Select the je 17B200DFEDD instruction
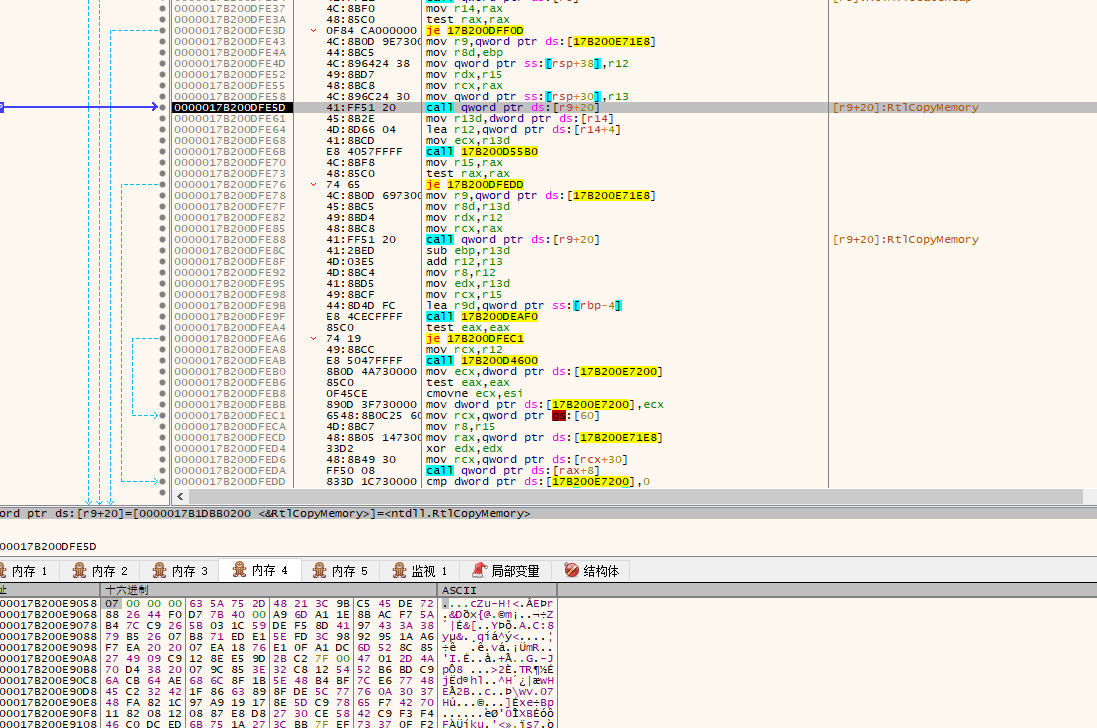The image size is (1097, 728). pos(474,185)
